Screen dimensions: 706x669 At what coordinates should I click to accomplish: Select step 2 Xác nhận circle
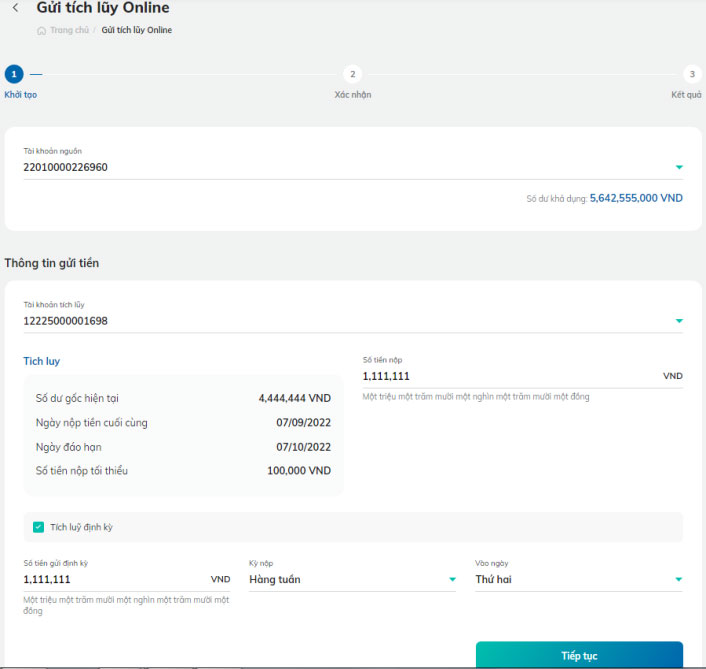coord(353,74)
